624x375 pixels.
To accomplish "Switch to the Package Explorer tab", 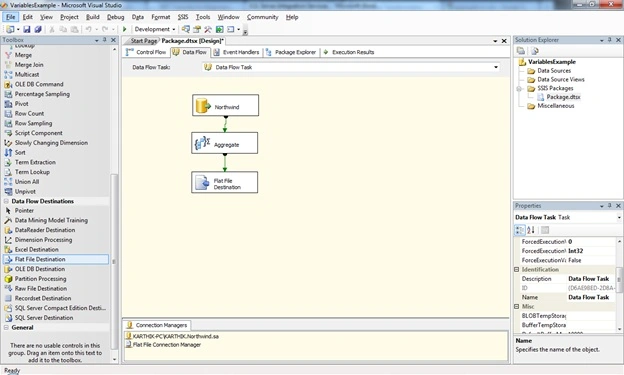I will click(x=291, y=52).
